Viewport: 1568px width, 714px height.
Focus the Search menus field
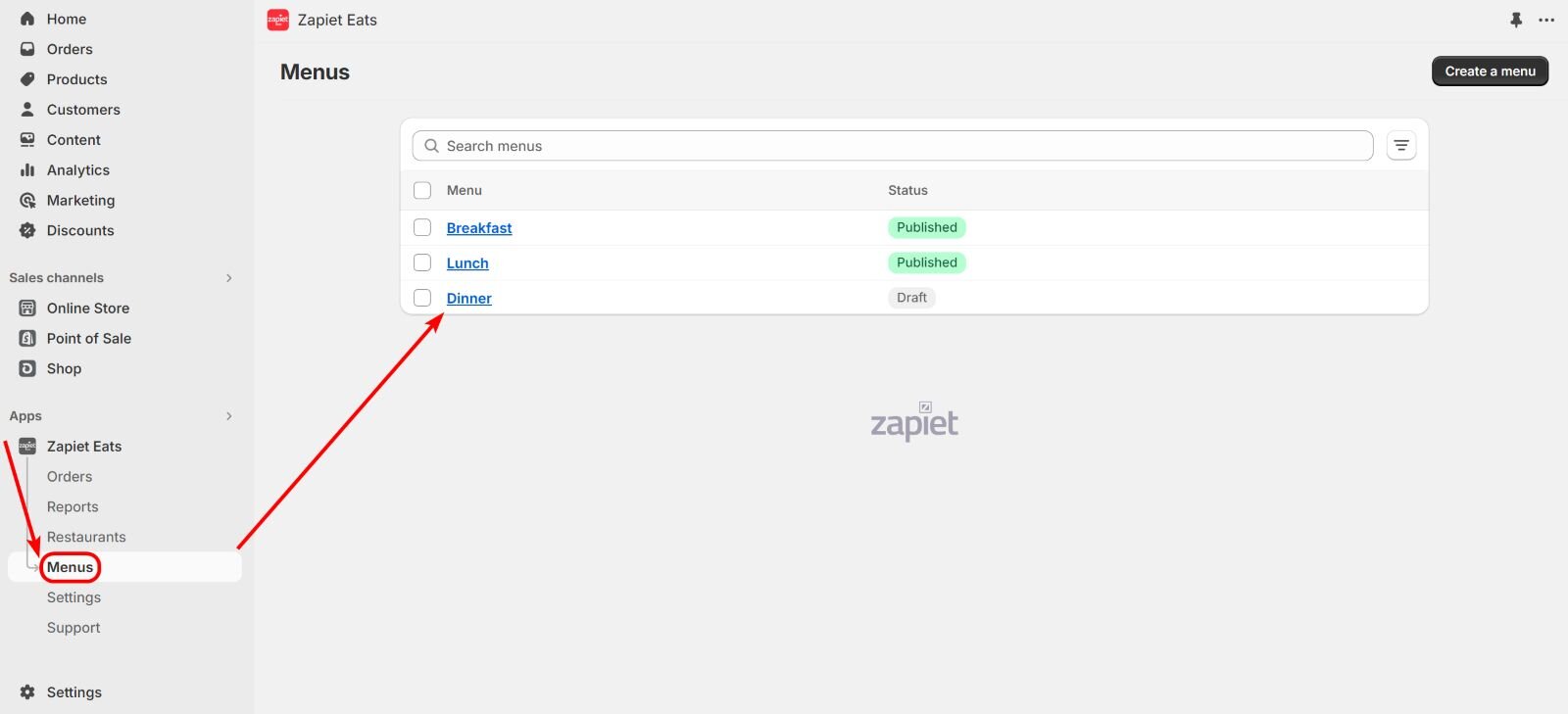tap(892, 146)
